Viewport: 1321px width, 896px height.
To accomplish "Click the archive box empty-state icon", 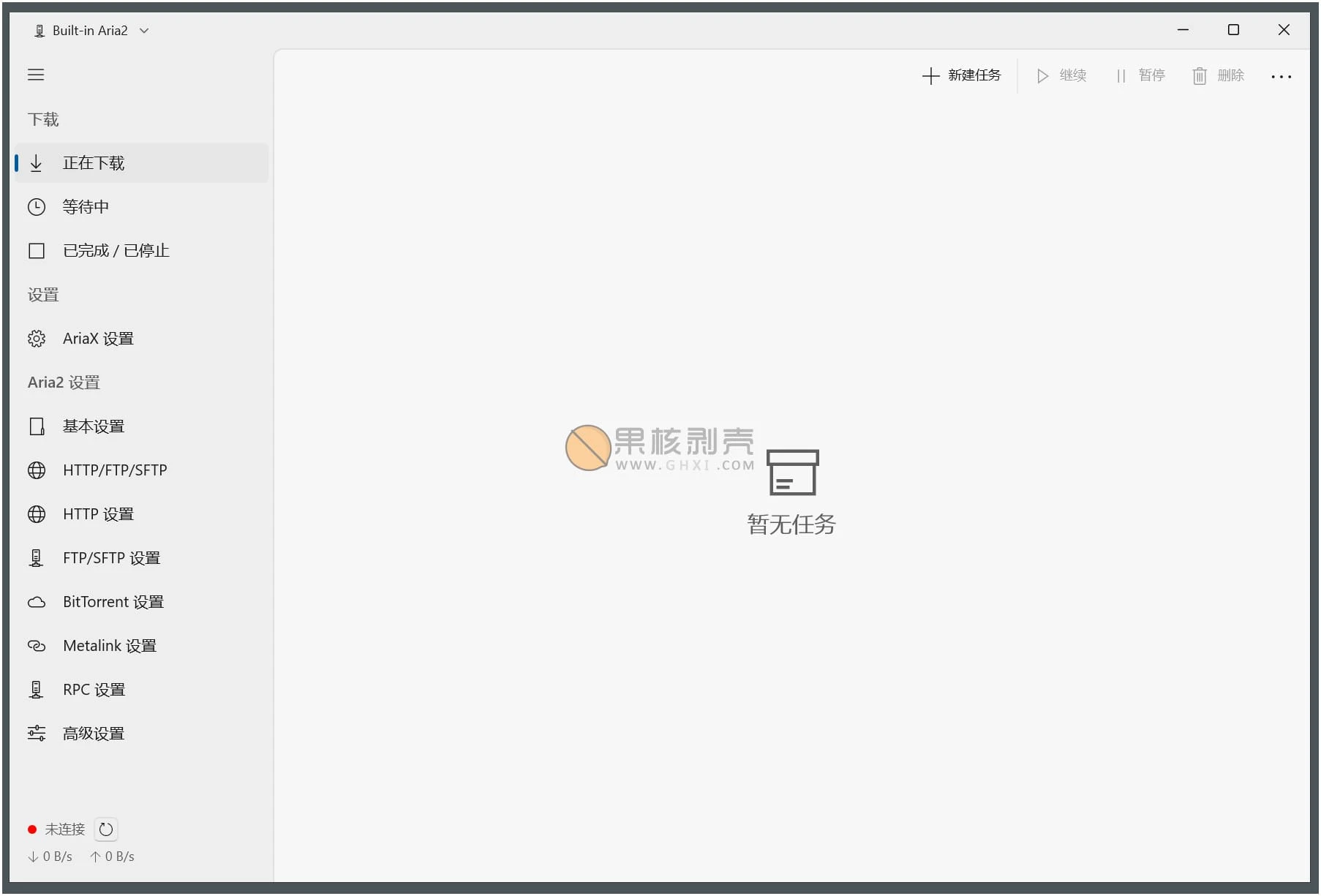I will tap(793, 473).
